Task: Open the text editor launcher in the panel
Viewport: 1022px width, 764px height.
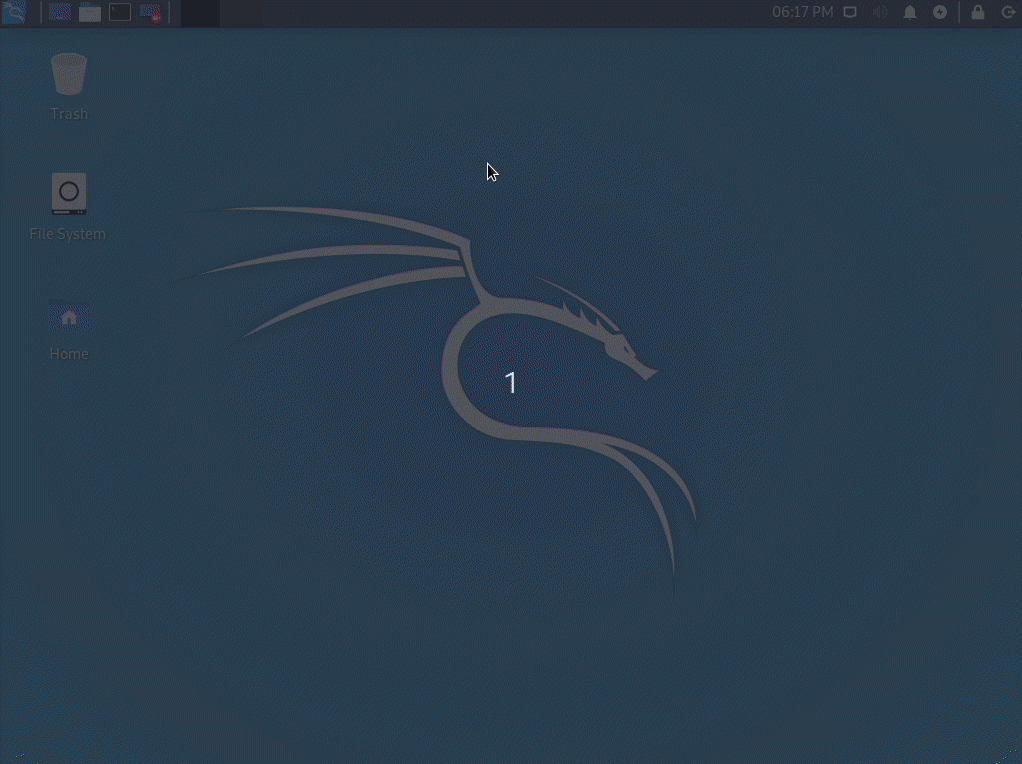Action: (150, 13)
